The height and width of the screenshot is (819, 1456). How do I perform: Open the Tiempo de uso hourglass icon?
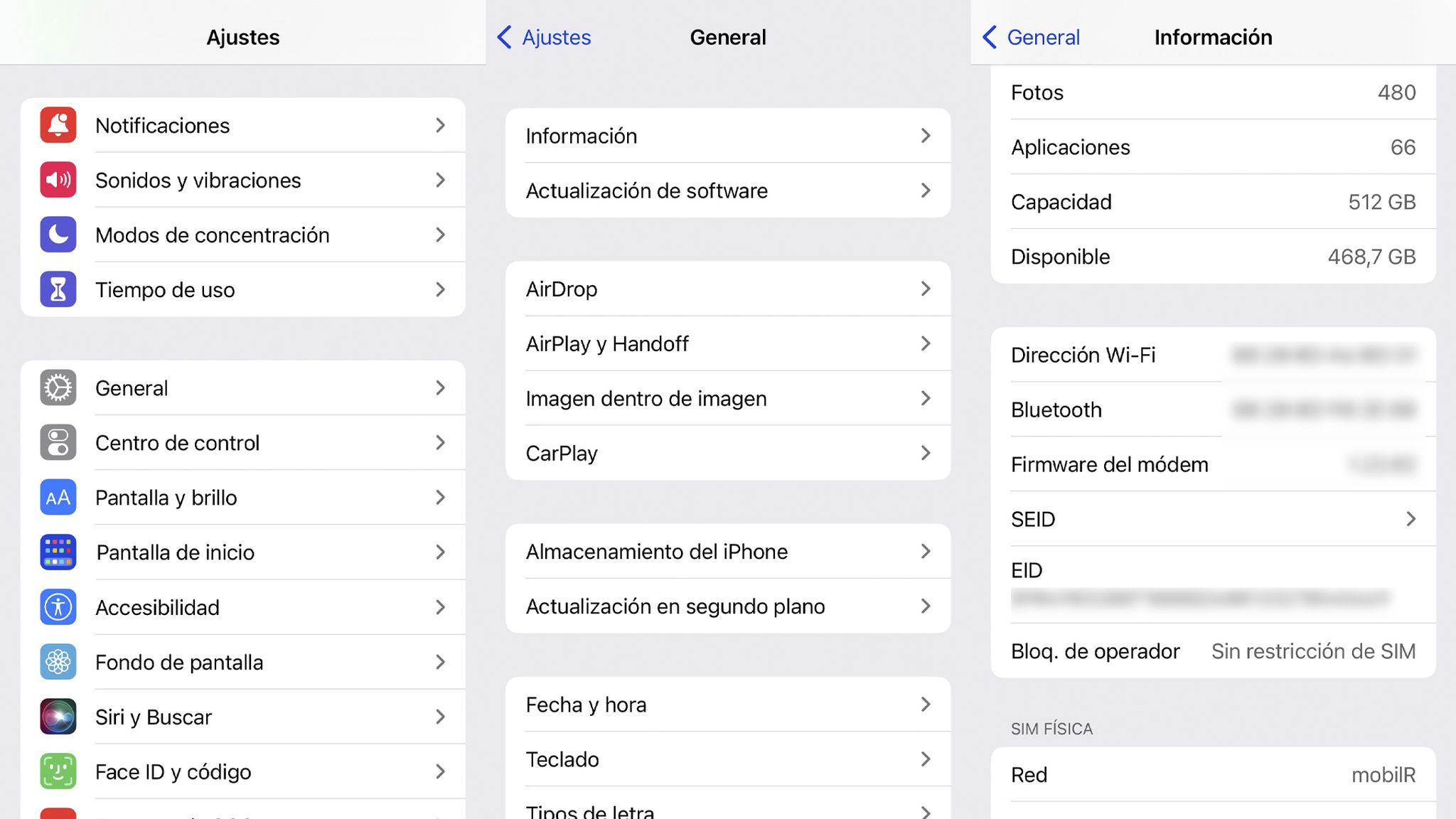[58, 289]
